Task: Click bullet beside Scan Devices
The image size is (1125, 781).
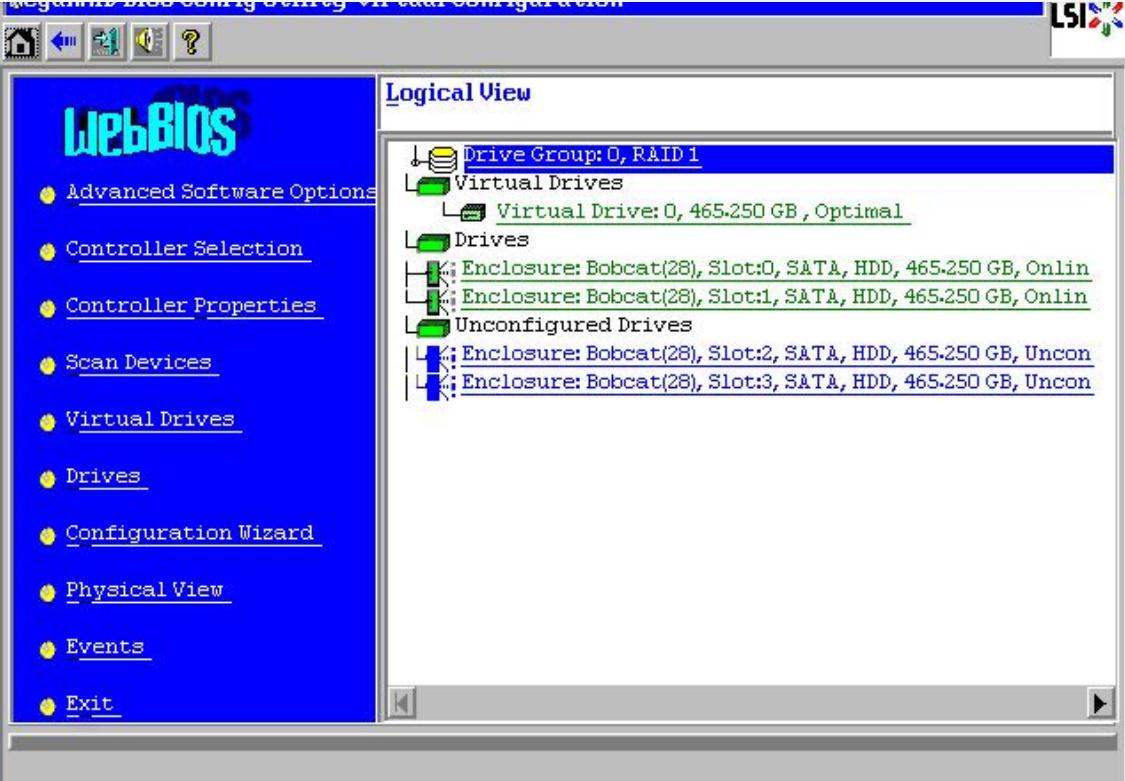Action: pos(47,366)
